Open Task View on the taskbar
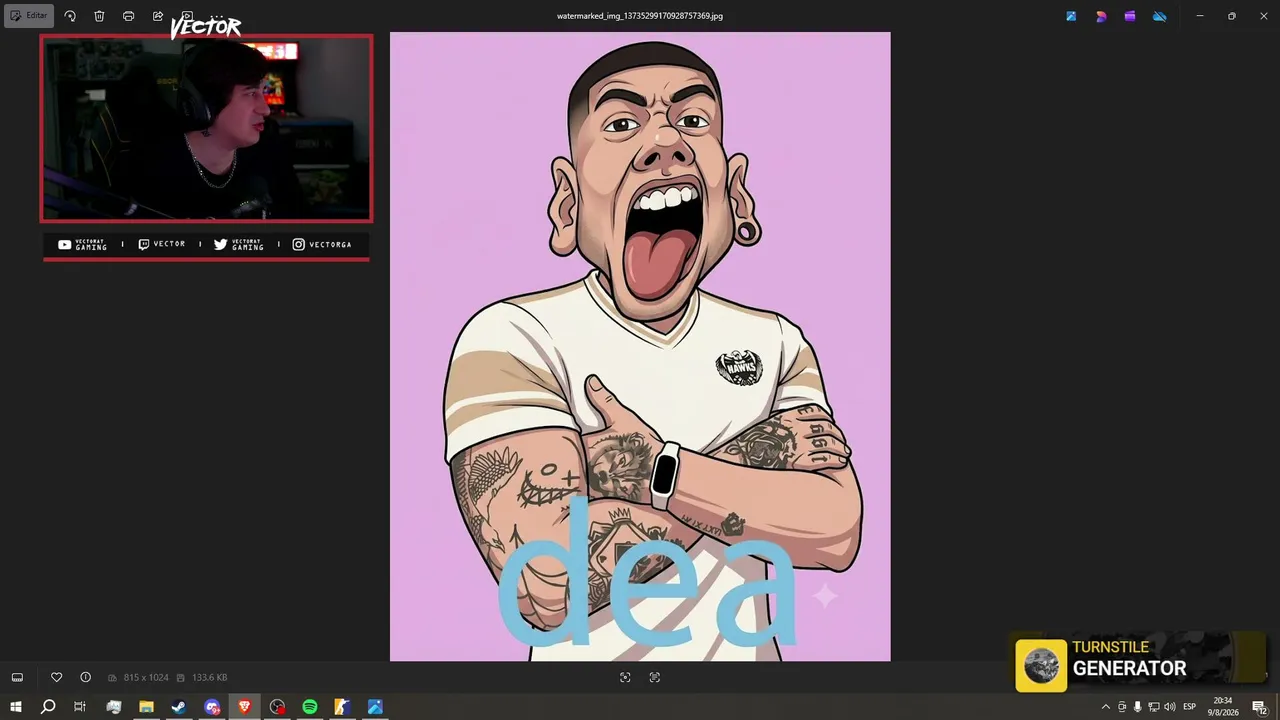Screen dimensions: 1280x720 [80, 707]
